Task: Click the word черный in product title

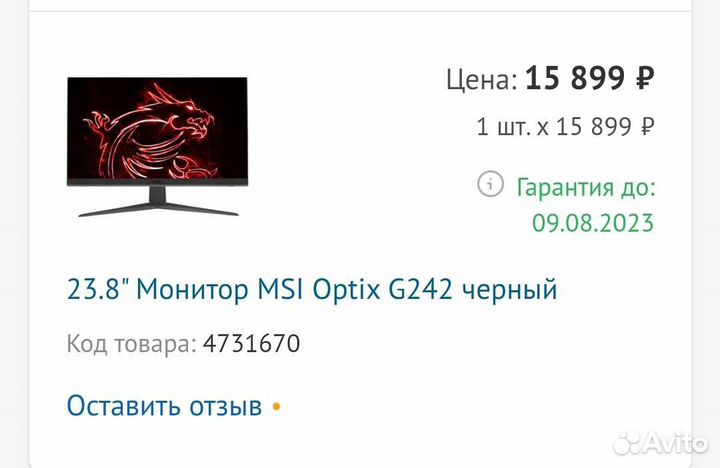Action: (509, 291)
